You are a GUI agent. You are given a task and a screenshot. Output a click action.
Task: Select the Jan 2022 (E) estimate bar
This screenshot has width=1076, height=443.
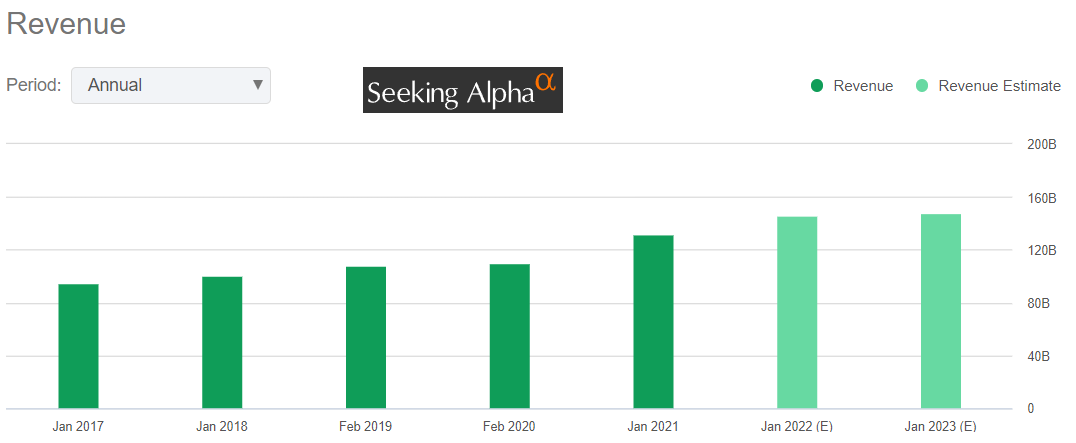tap(797, 312)
